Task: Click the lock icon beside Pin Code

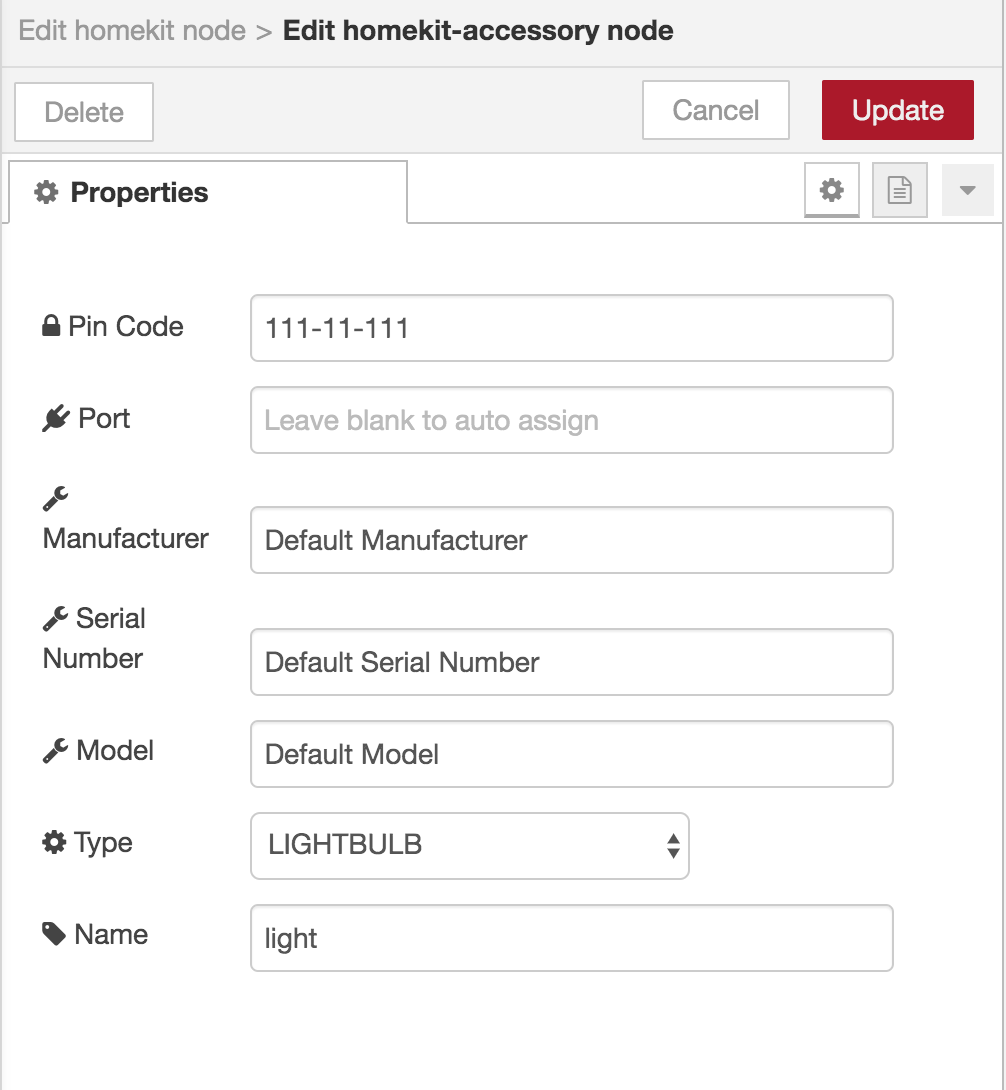Action: click(x=51, y=327)
